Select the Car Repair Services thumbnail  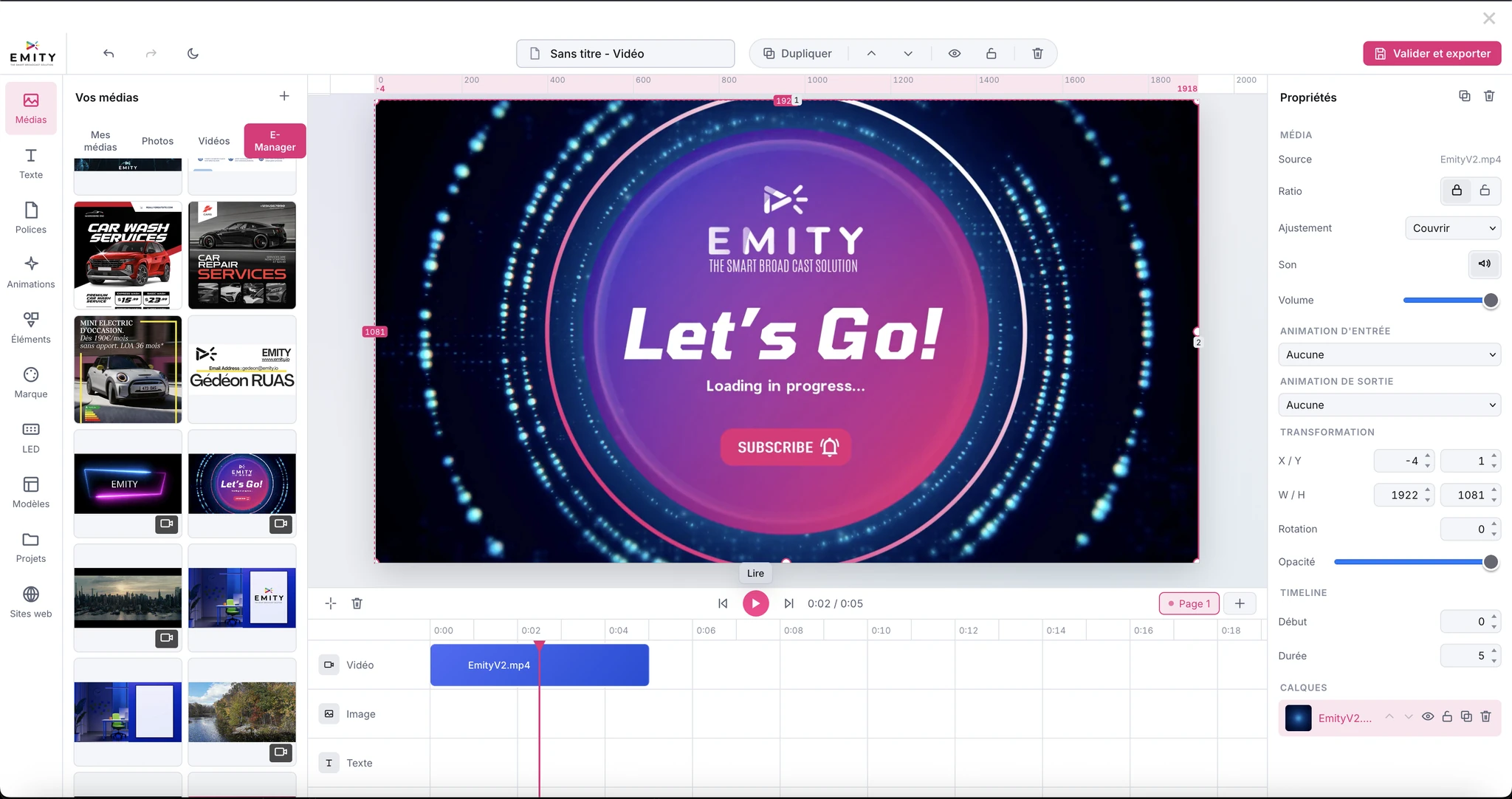pyautogui.click(x=242, y=255)
